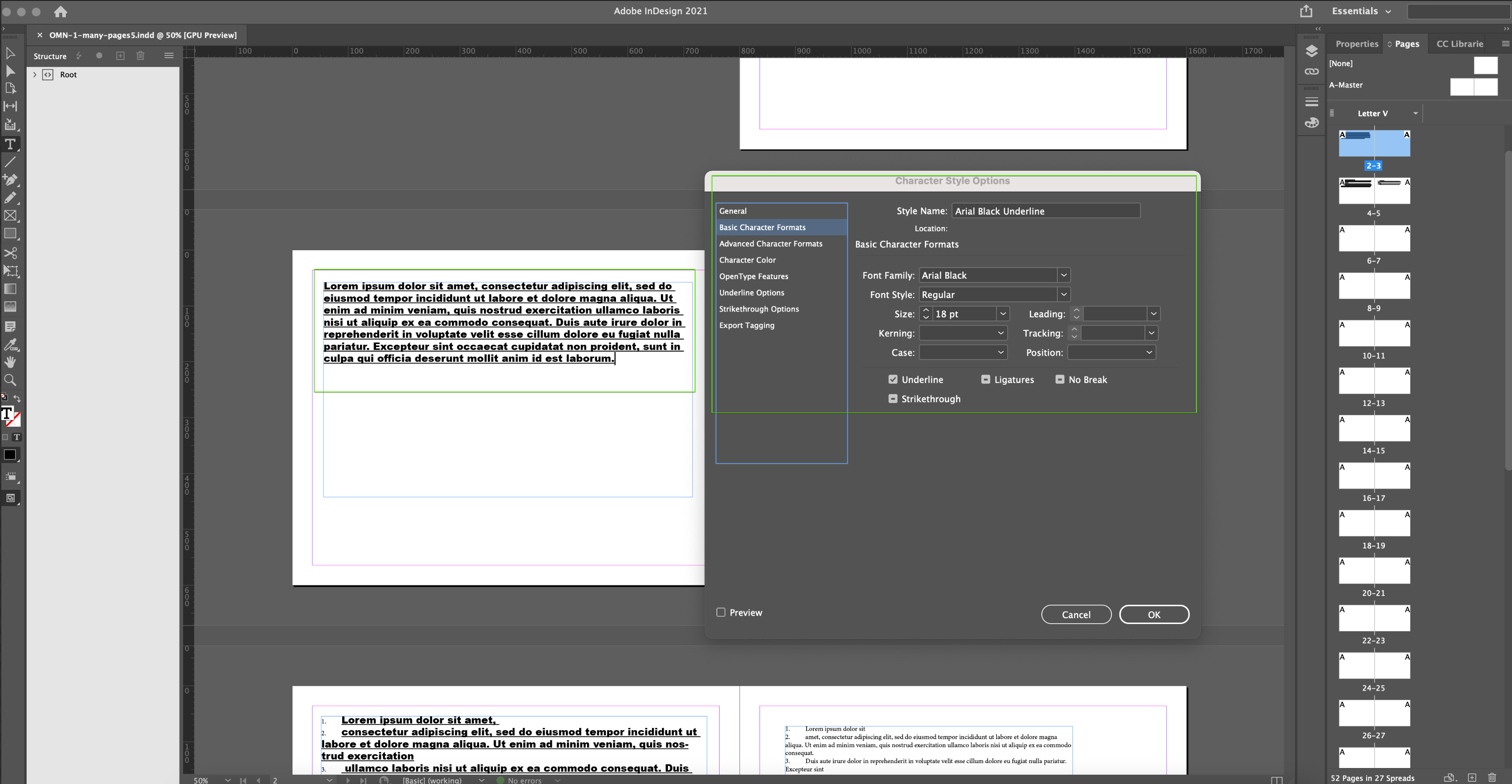The width and height of the screenshot is (1512, 784).
Task: Select the Eyedropper tool
Action: click(x=11, y=345)
